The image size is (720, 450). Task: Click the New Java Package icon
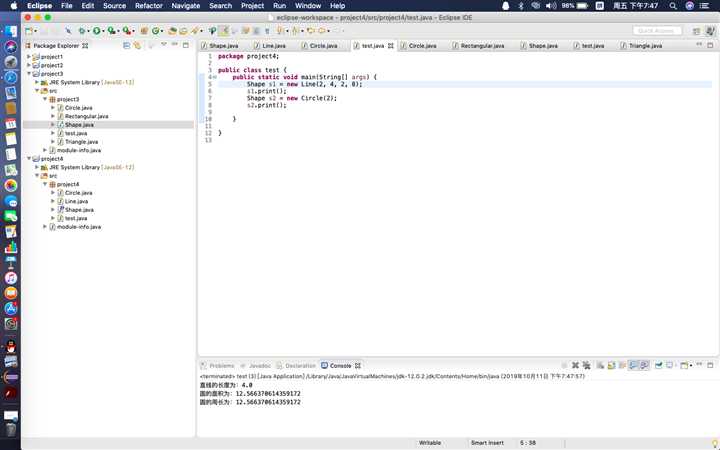[x=144, y=31]
